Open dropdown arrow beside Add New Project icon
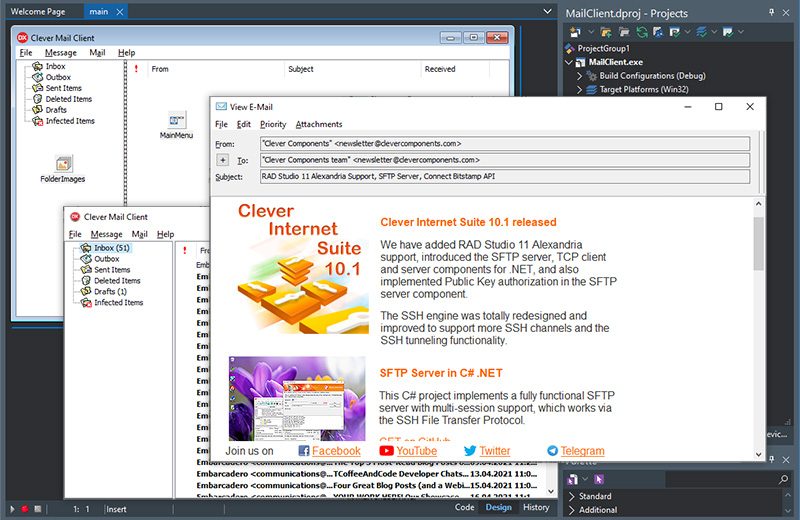This screenshot has height=520, width=800. click(x=591, y=32)
